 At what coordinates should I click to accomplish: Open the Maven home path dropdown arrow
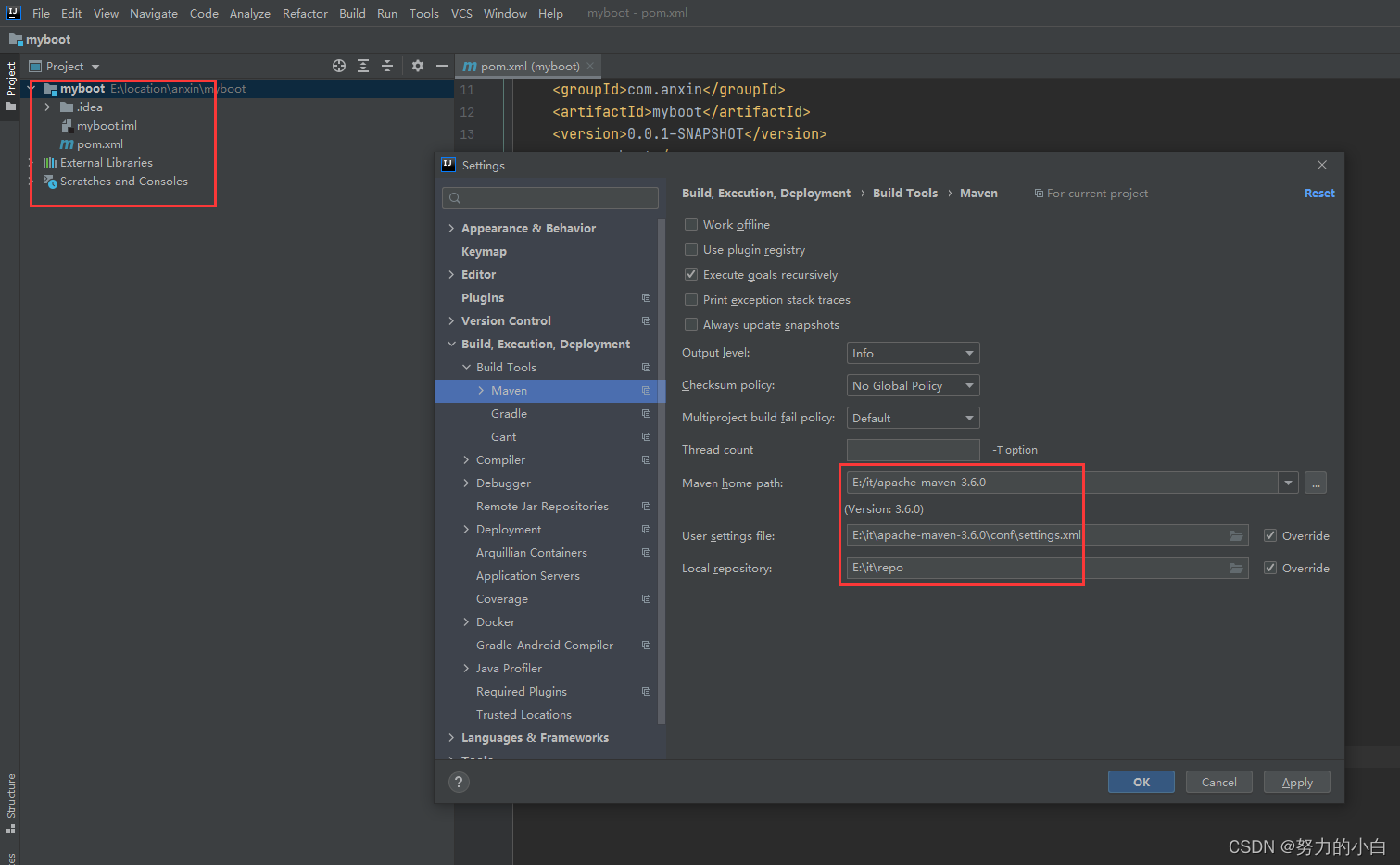(x=1288, y=483)
